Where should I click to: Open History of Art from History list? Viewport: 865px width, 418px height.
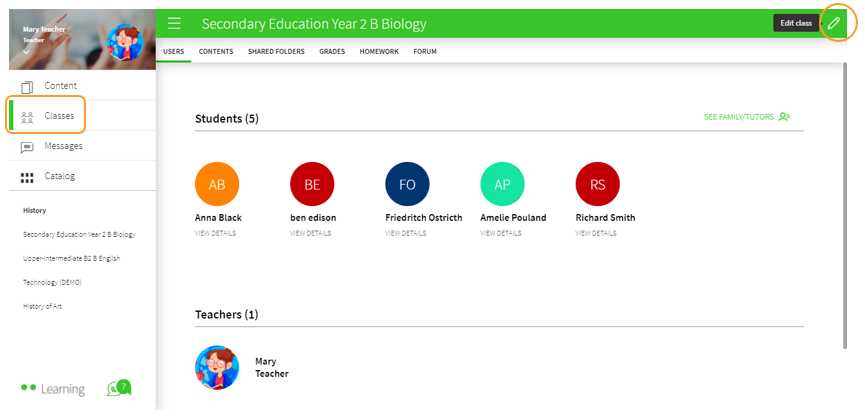point(42,306)
